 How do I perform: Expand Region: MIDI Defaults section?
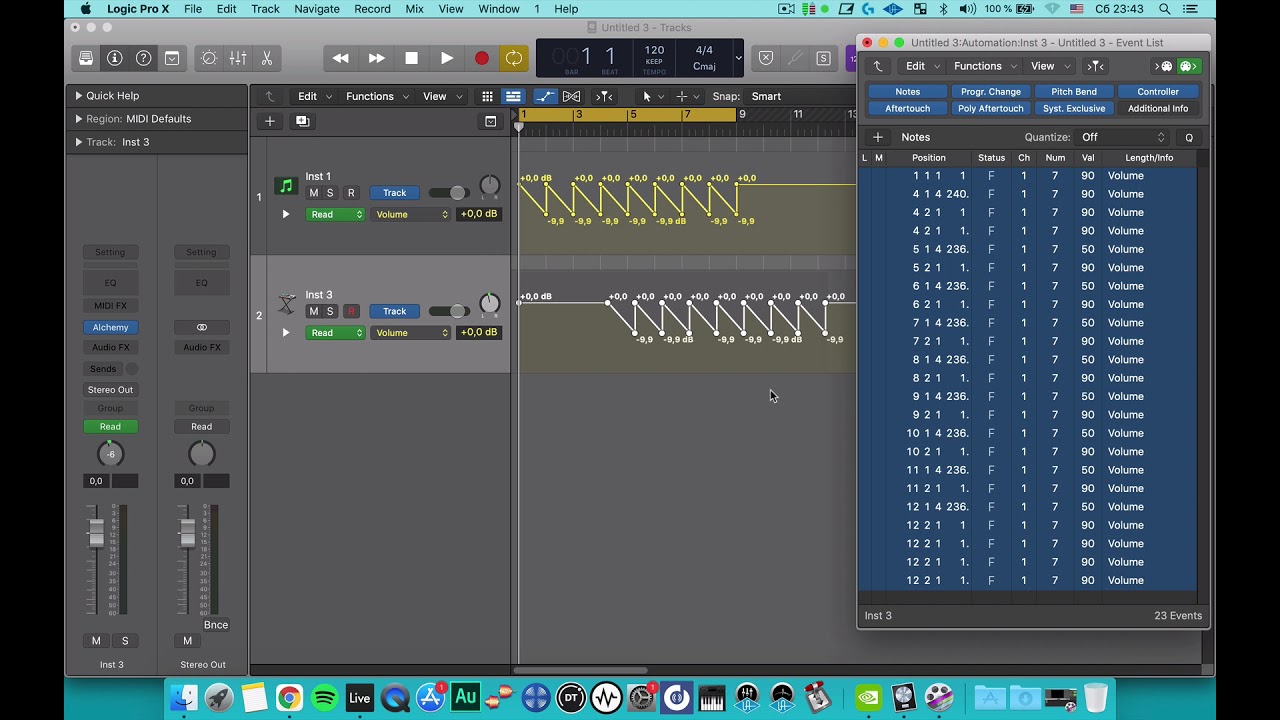pos(79,119)
